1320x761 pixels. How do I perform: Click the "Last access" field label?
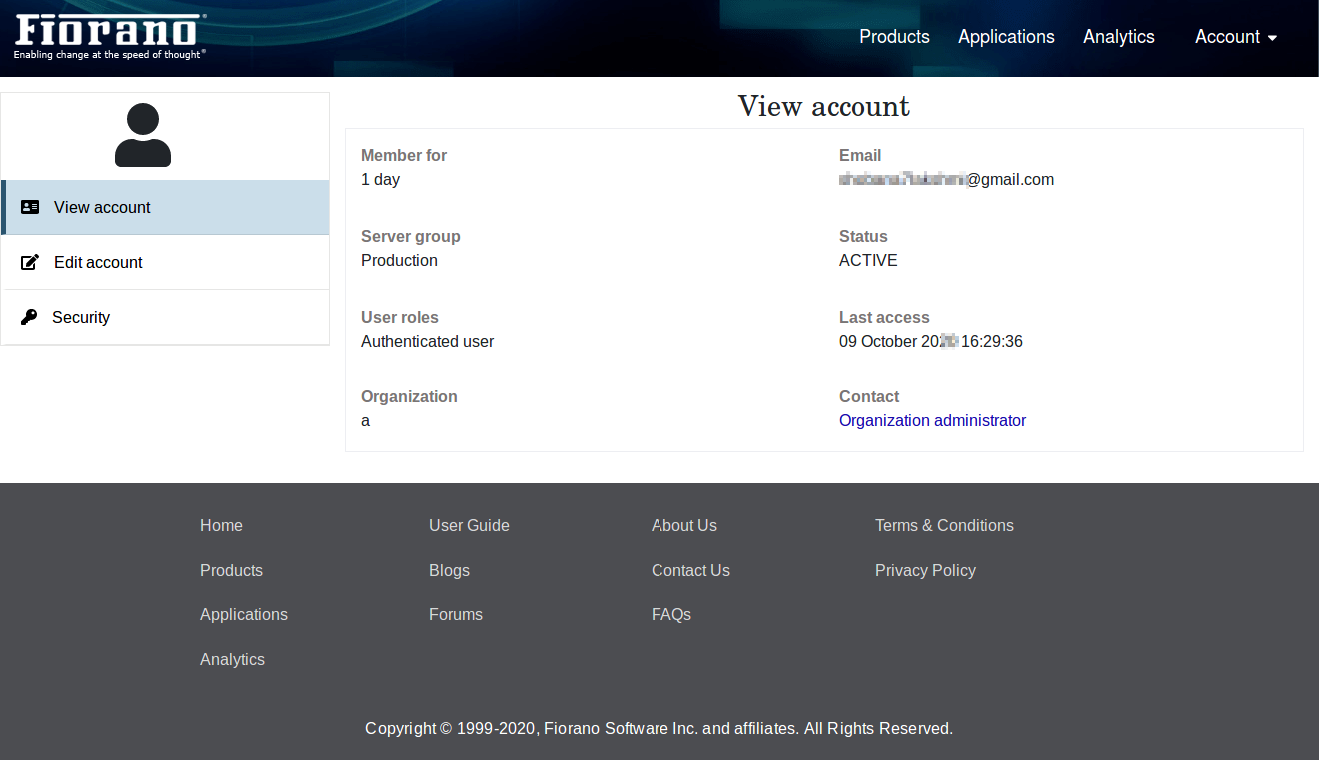884,318
